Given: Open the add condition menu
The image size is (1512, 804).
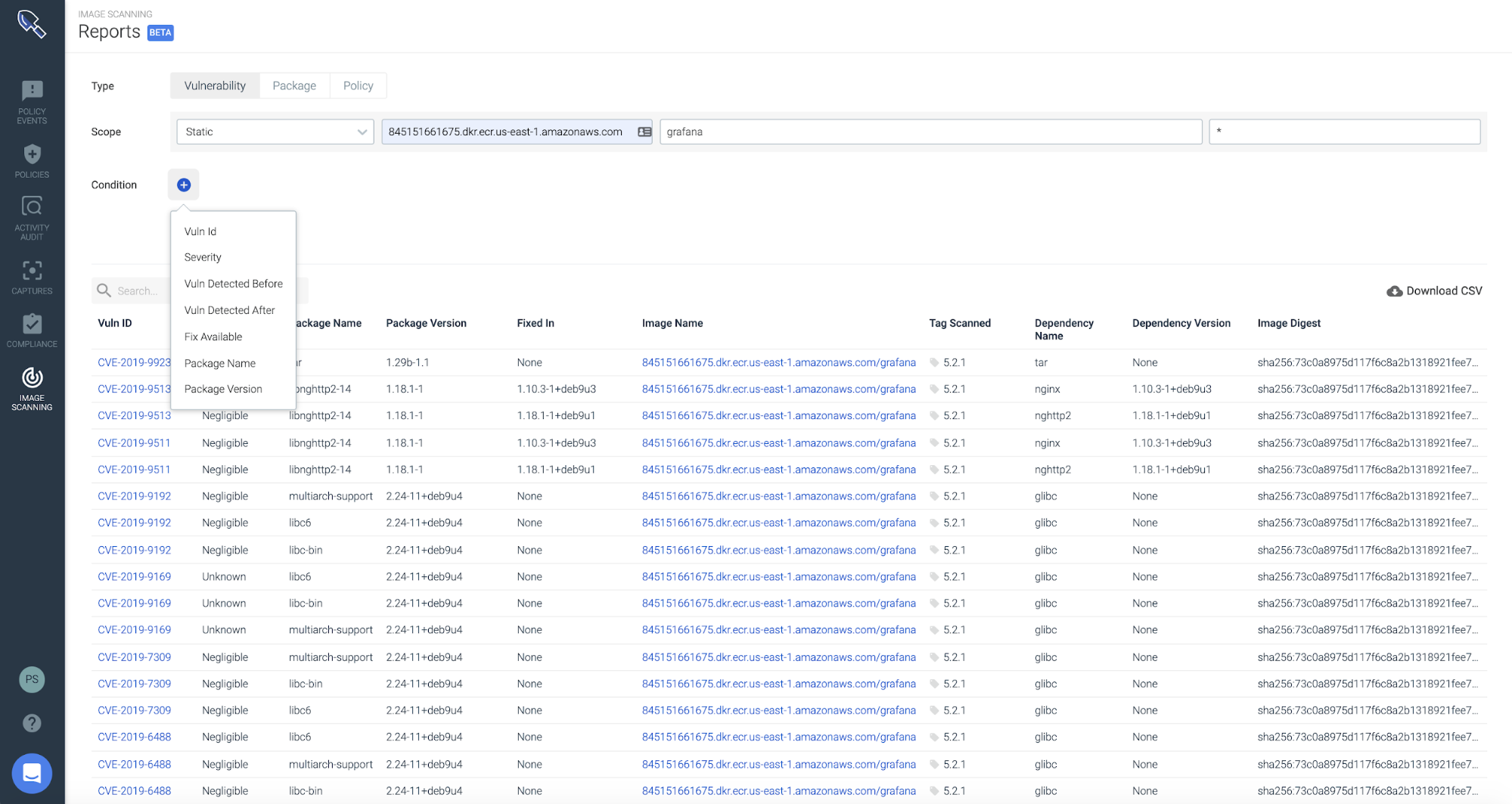Looking at the screenshot, I should (x=183, y=184).
